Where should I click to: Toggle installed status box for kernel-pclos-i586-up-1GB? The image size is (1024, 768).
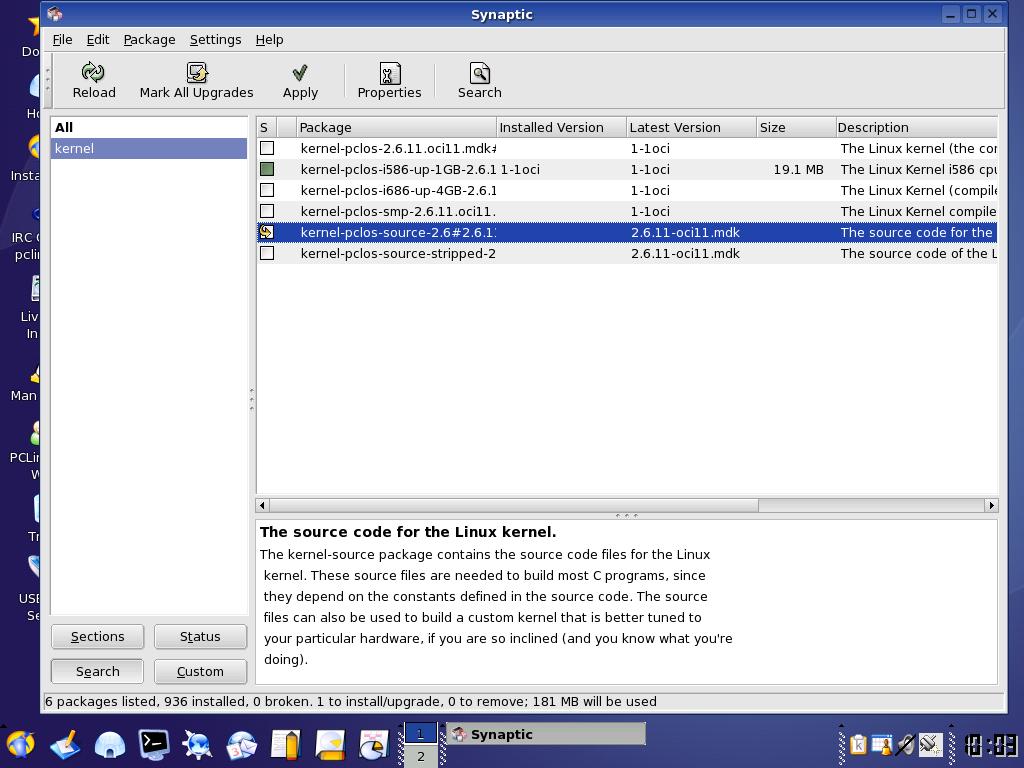point(267,169)
